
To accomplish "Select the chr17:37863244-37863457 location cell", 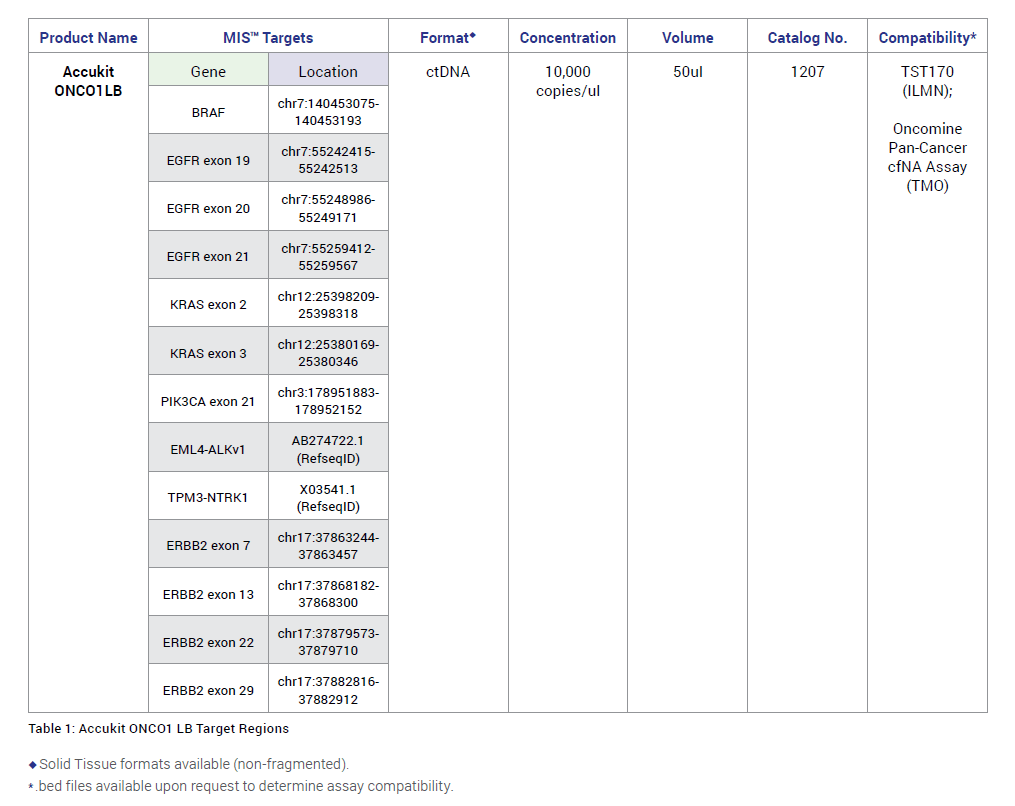I will tap(328, 544).
